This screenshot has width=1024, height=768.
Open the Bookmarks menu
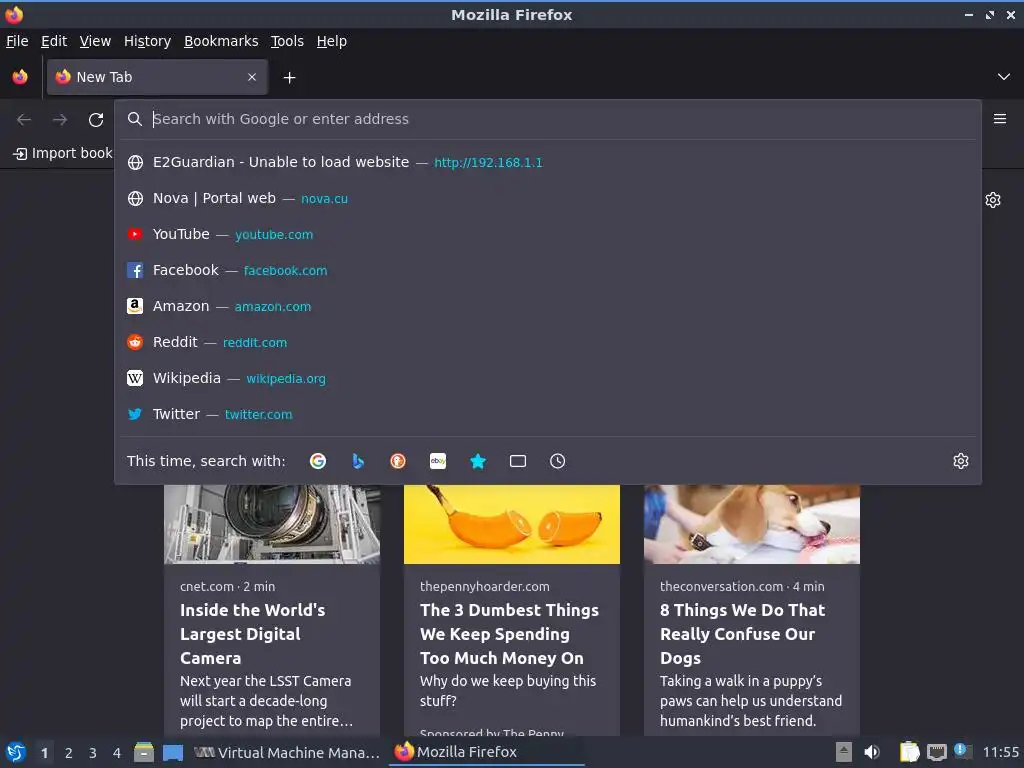[221, 41]
